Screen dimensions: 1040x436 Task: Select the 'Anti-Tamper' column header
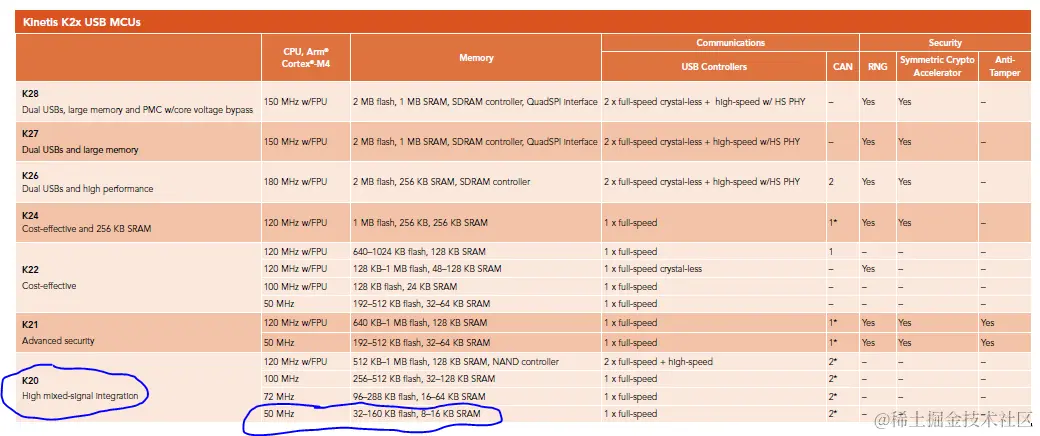[x=1004, y=66]
